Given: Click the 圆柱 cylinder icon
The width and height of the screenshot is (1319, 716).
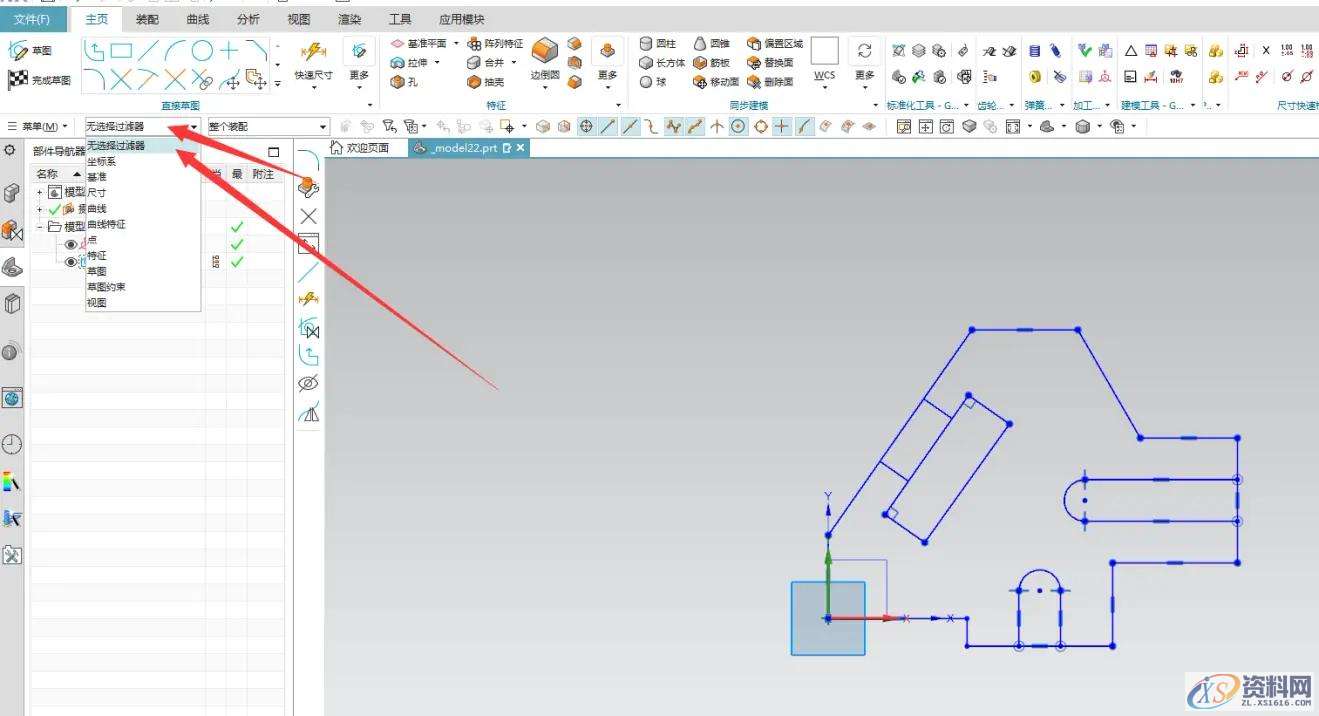Looking at the screenshot, I should click(x=646, y=44).
